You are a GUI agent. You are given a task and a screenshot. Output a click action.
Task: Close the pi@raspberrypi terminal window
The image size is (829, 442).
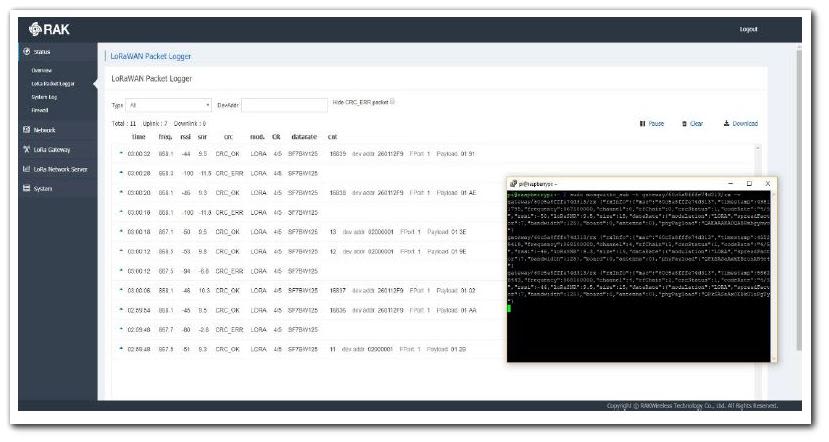point(768,183)
